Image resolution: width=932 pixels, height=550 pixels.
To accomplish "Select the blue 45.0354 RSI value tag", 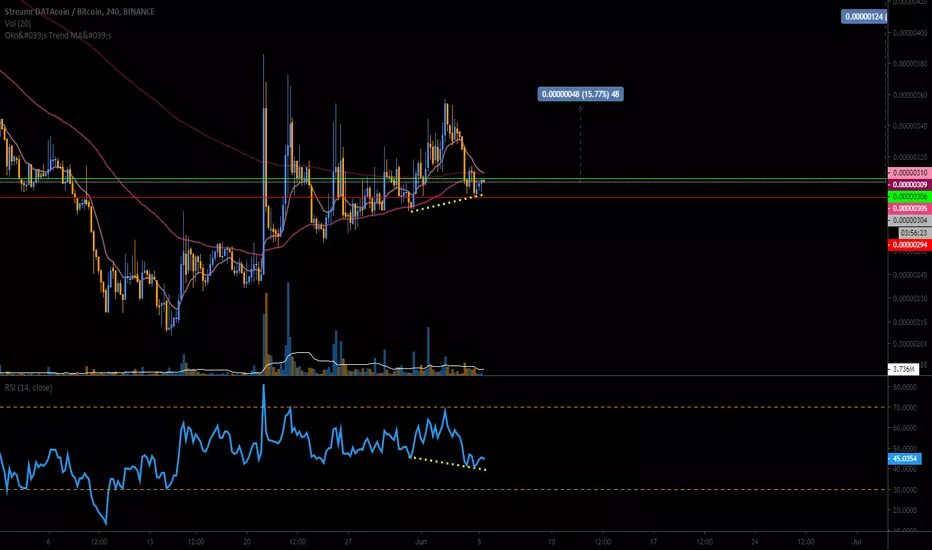I will pyautogui.click(x=905, y=458).
